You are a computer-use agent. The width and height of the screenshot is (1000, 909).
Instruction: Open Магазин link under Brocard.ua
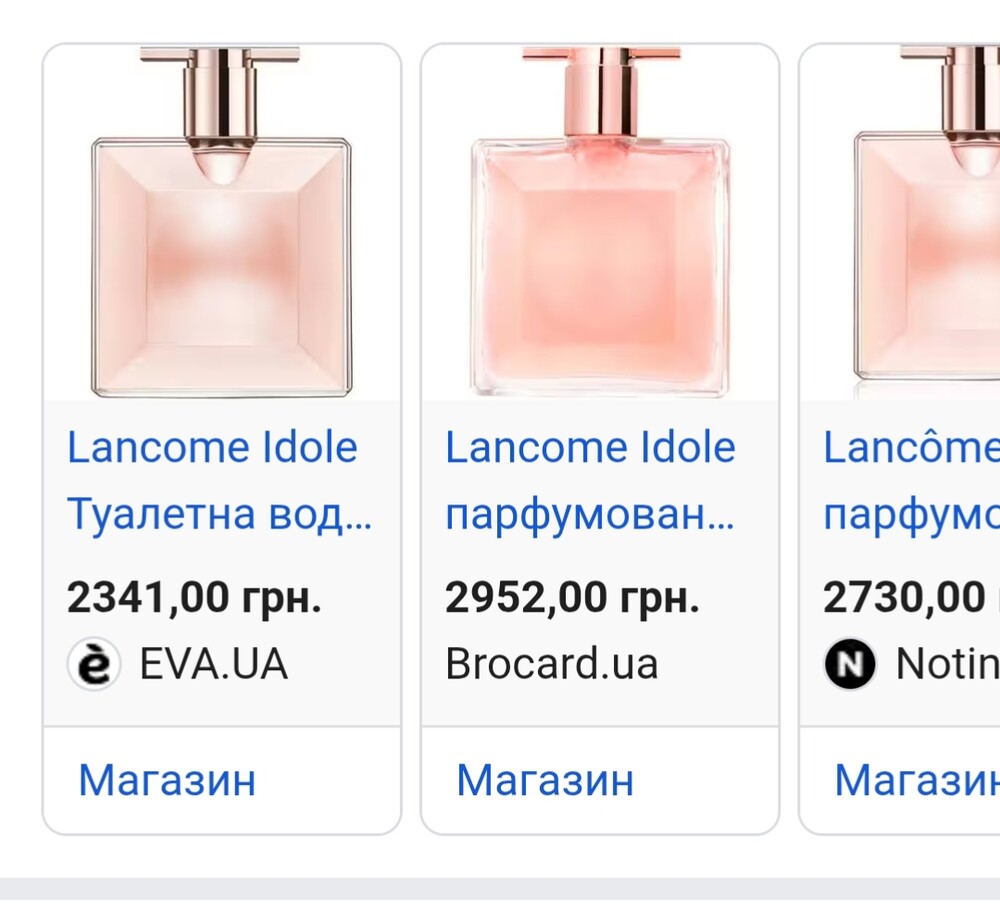point(545,780)
